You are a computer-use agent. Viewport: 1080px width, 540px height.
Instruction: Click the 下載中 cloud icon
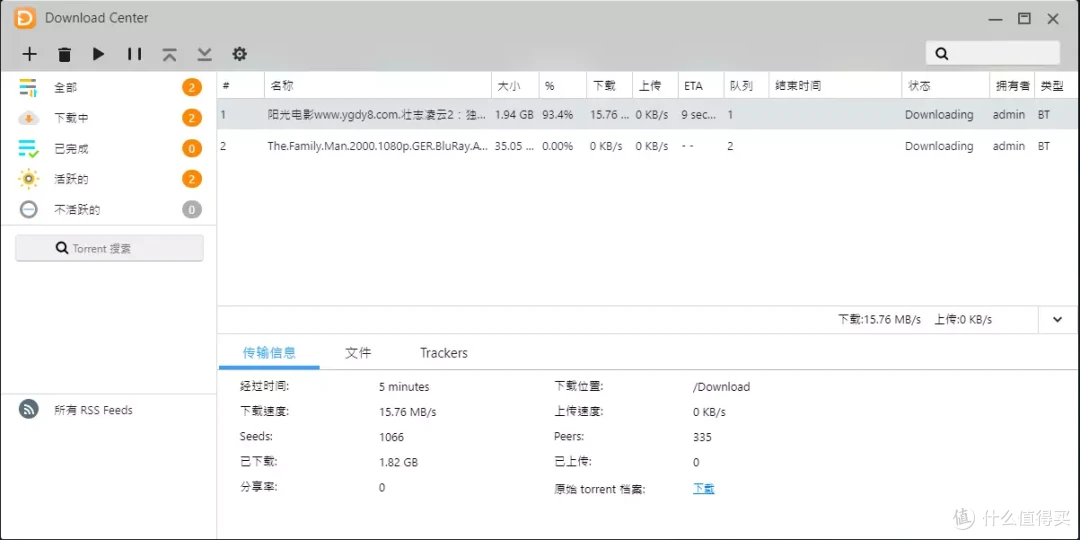coord(28,118)
